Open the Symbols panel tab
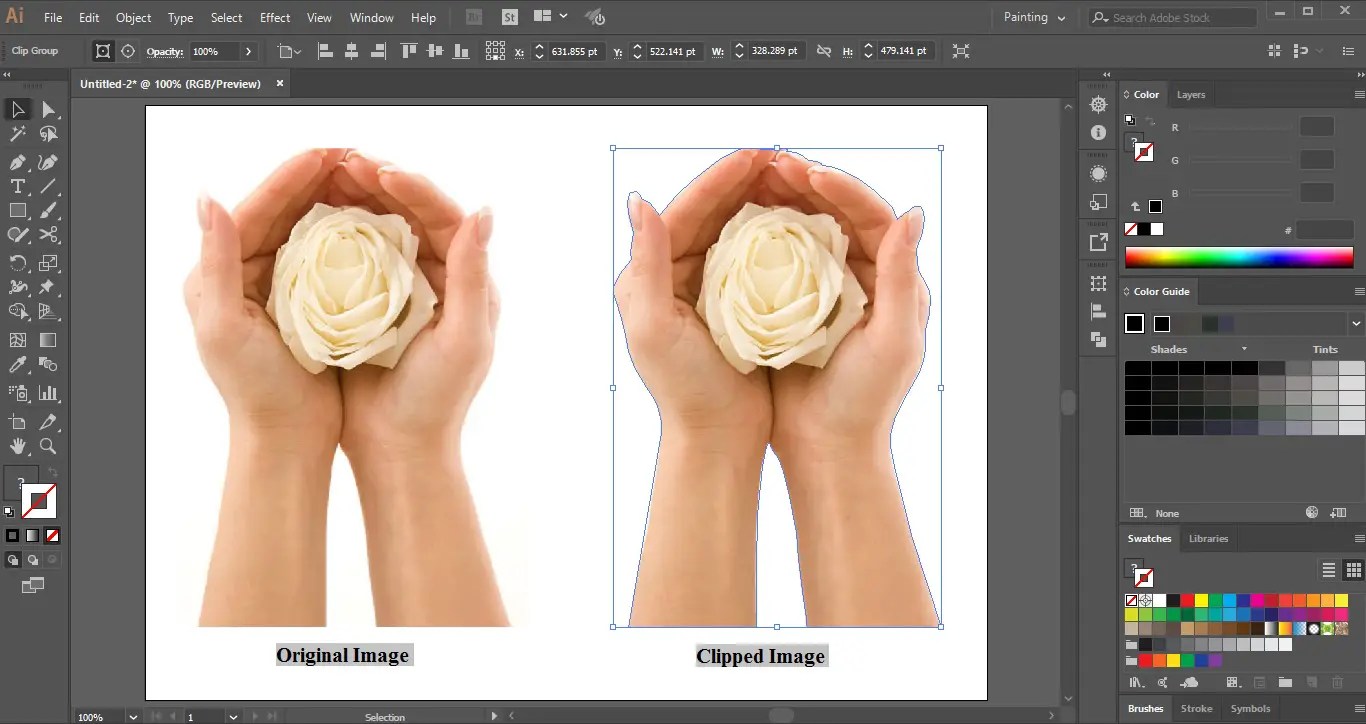 [x=1250, y=708]
